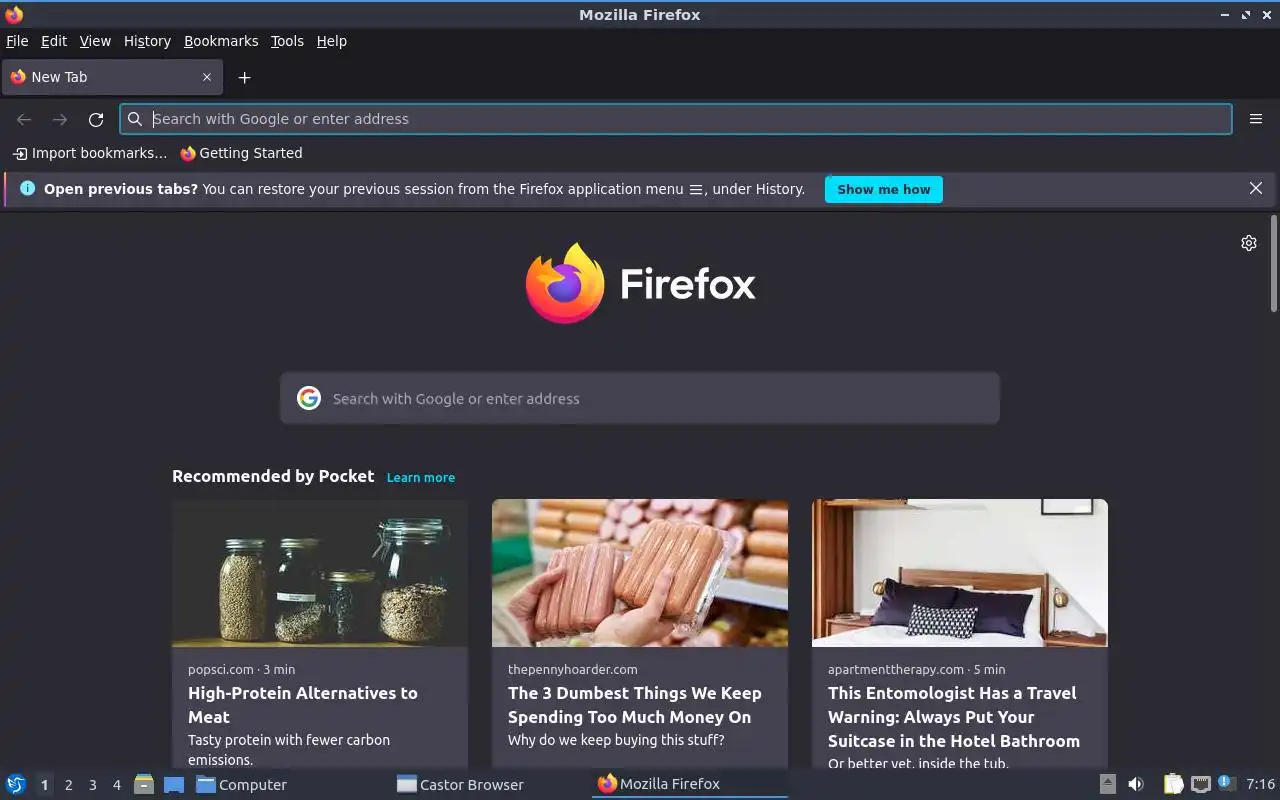
Task: Go forward one page
Action: coord(60,119)
